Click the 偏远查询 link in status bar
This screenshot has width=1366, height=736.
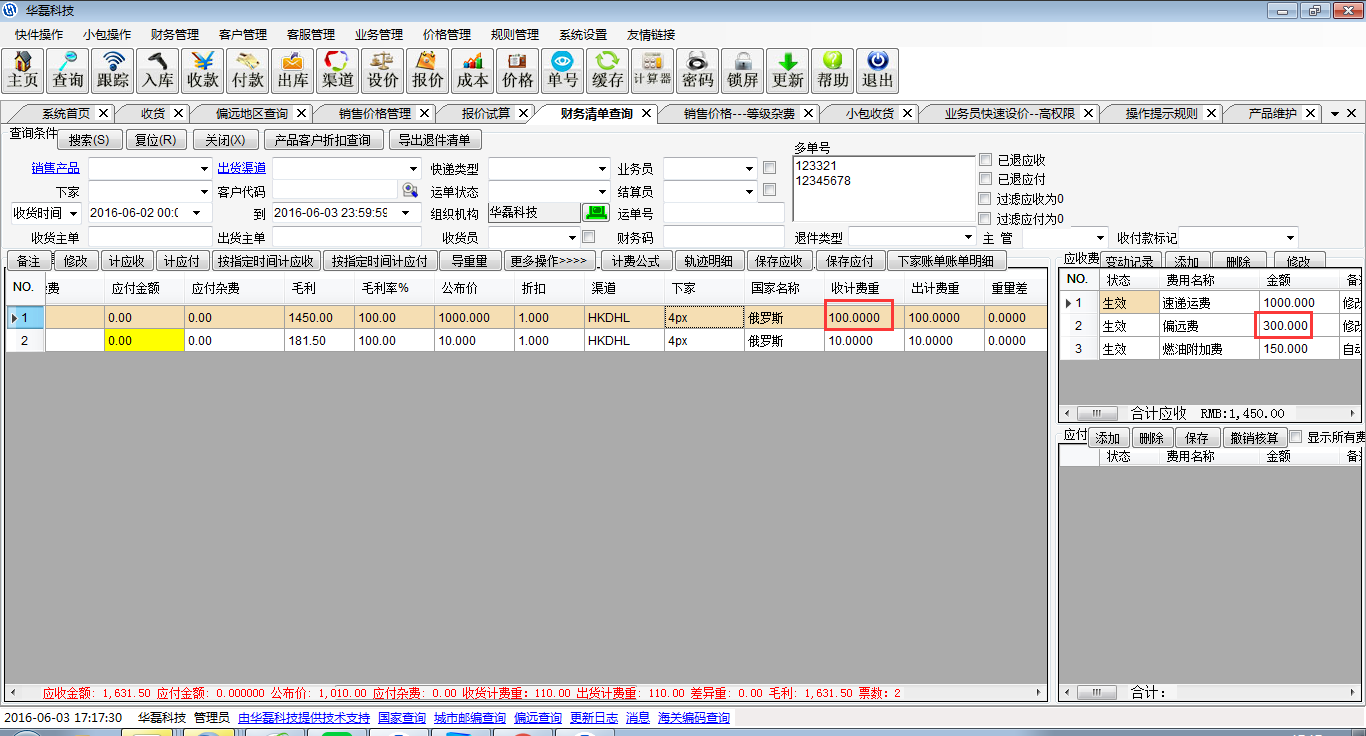[x=537, y=718]
